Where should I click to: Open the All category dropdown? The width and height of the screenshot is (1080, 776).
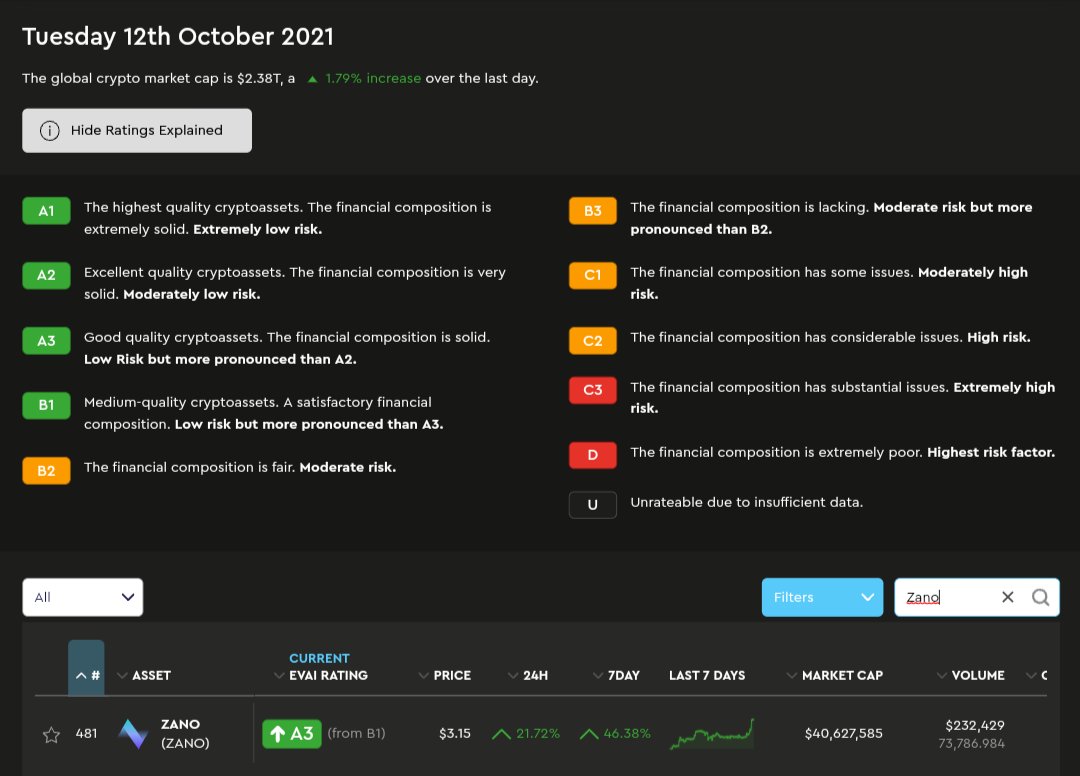(x=82, y=597)
